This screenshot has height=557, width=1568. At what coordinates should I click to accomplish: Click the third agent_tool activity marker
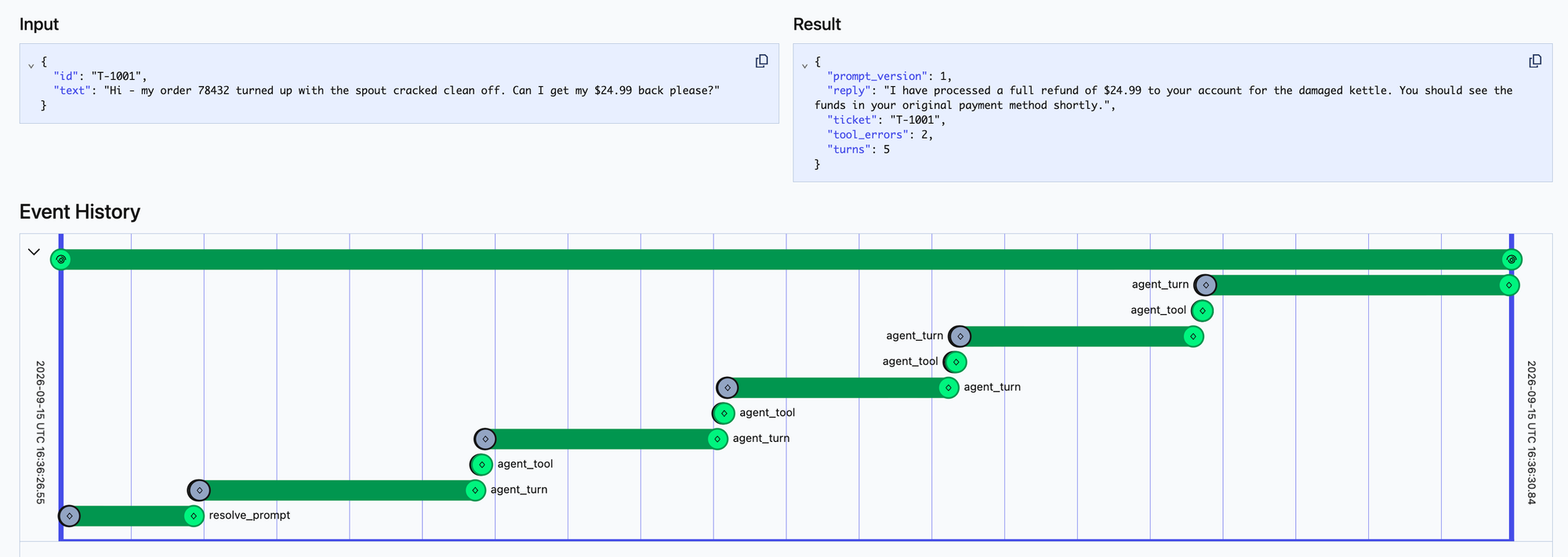(x=955, y=362)
